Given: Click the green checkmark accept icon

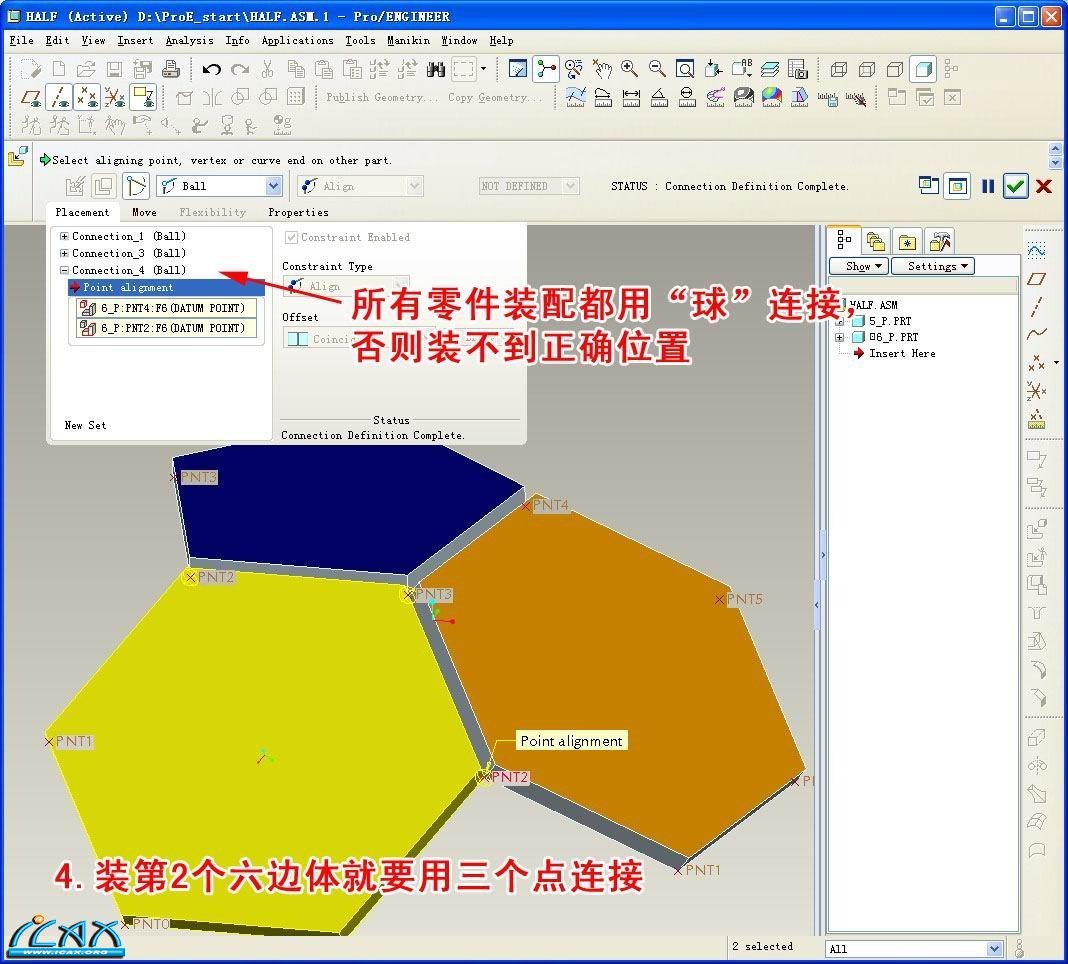Looking at the screenshot, I should 1016,186.
